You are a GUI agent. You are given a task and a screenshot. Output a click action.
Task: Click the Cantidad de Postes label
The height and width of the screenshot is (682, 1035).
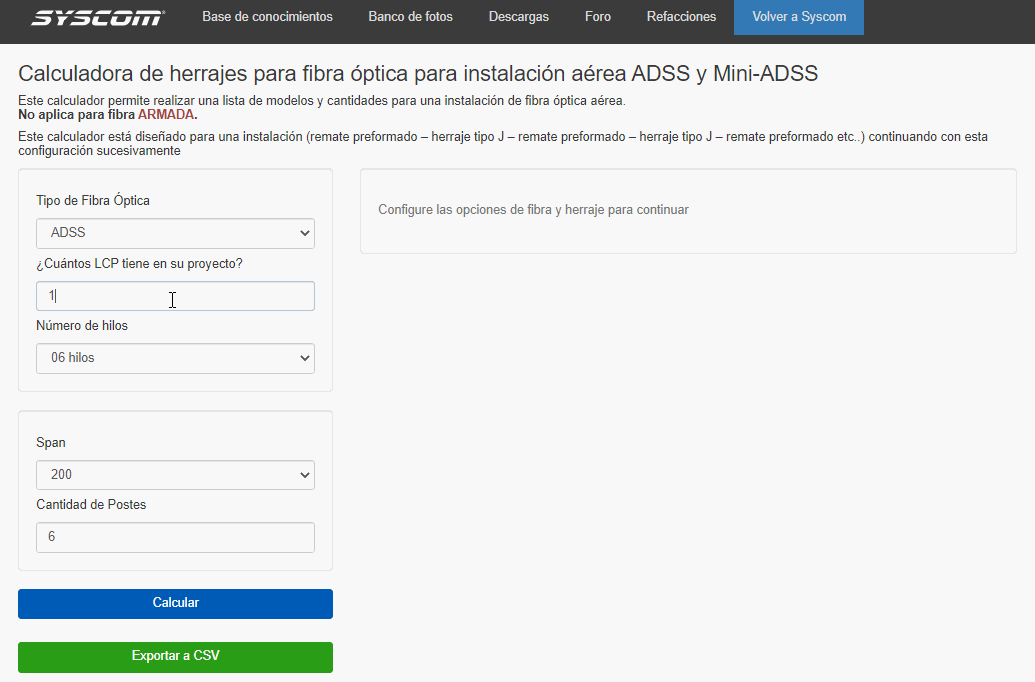click(91, 505)
